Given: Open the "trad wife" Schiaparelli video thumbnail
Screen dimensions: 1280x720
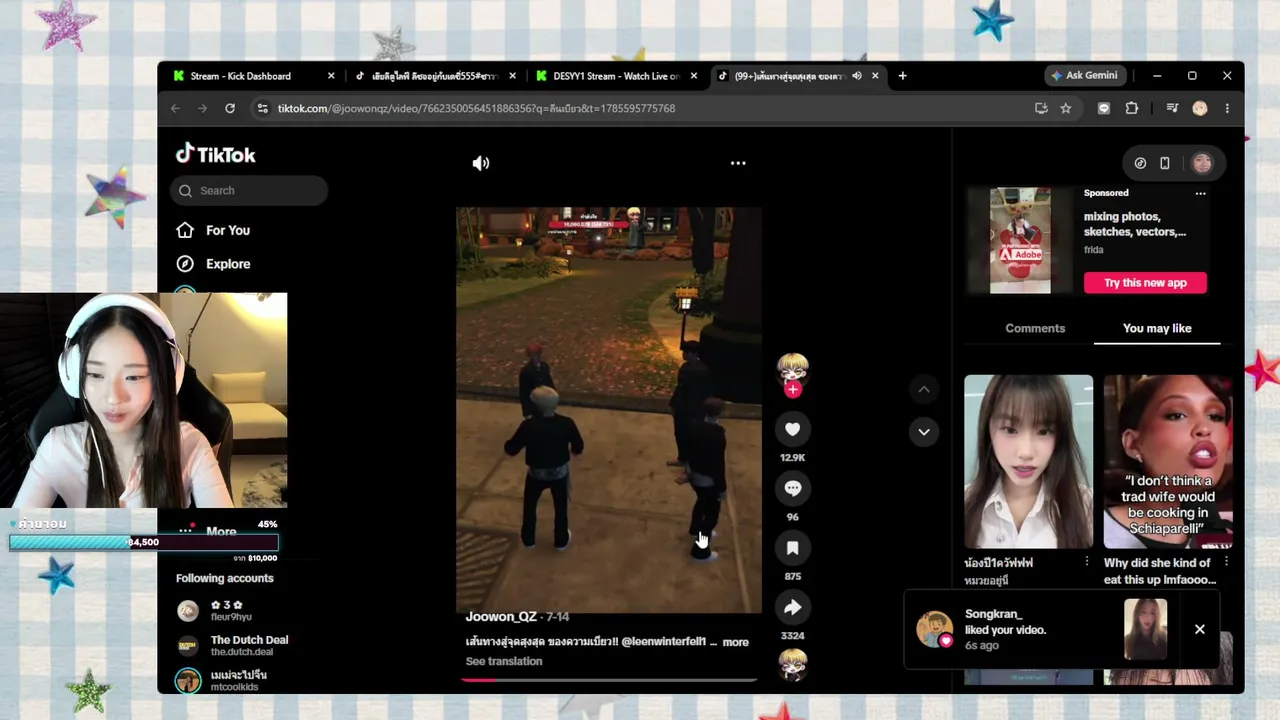Looking at the screenshot, I should point(1168,462).
